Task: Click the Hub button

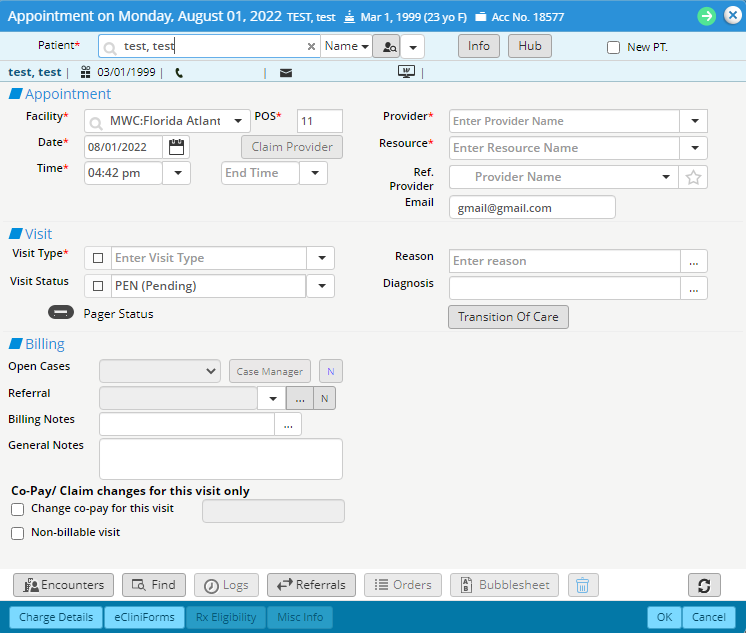Action: click(529, 46)
